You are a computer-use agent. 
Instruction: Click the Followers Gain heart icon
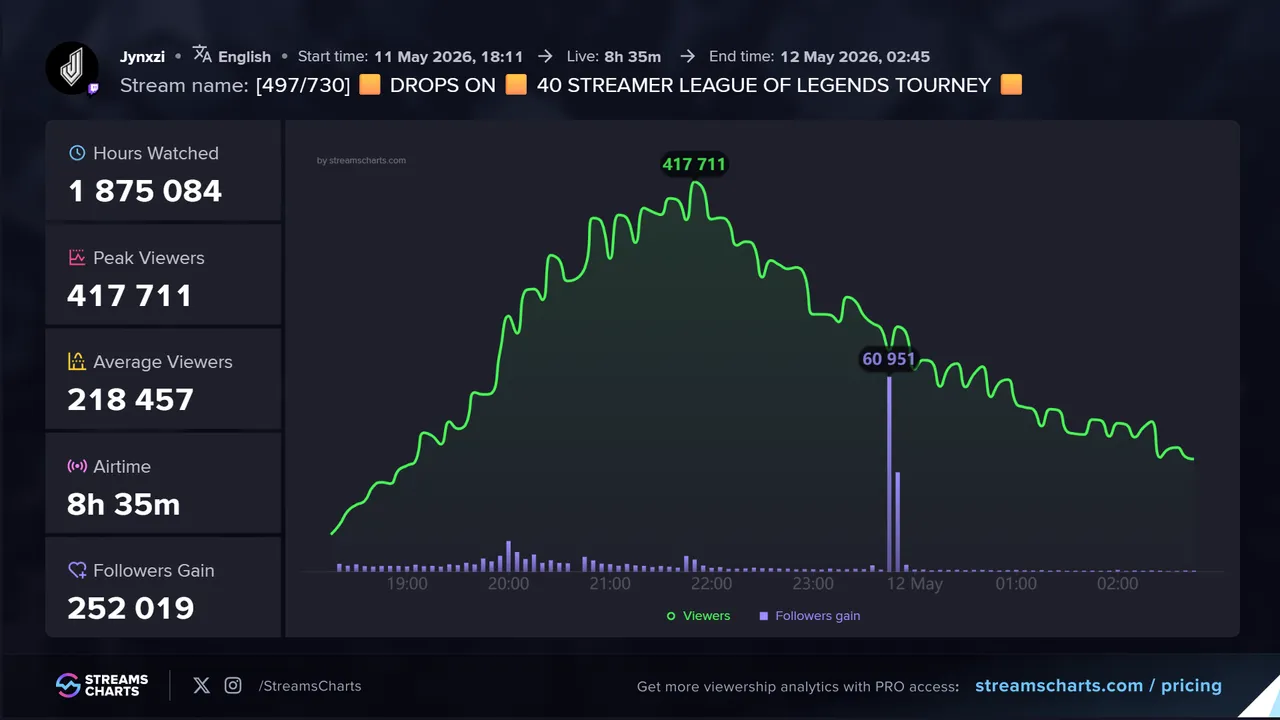(77, 570)
